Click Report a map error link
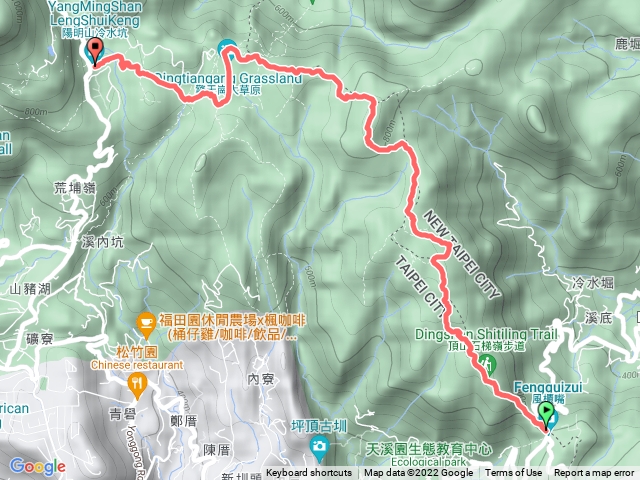The image size is (640, 480). coord(594,473)
